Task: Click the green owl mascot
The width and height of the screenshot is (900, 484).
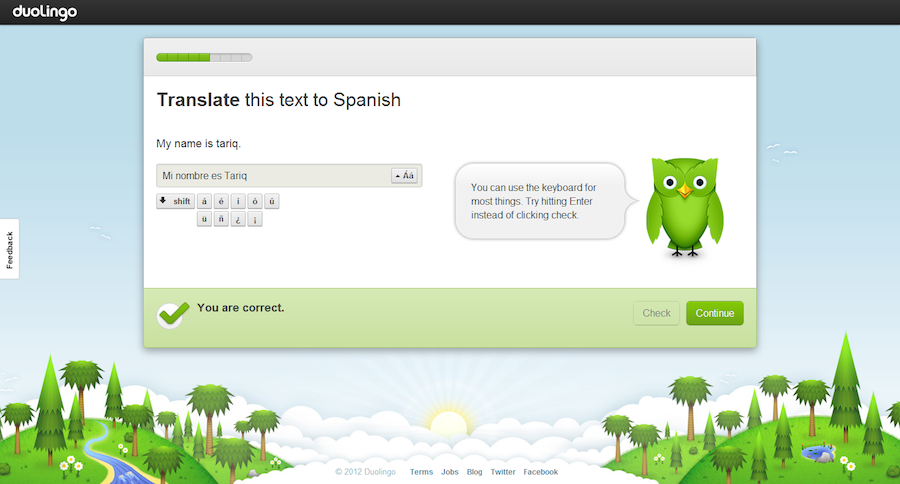Action: tap(685, 207)
